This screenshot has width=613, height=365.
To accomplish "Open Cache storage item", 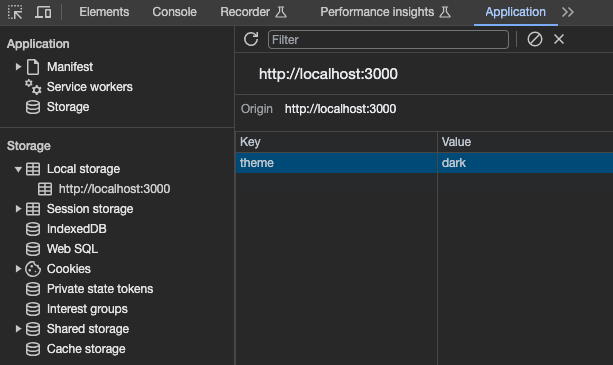I will 86,349.
